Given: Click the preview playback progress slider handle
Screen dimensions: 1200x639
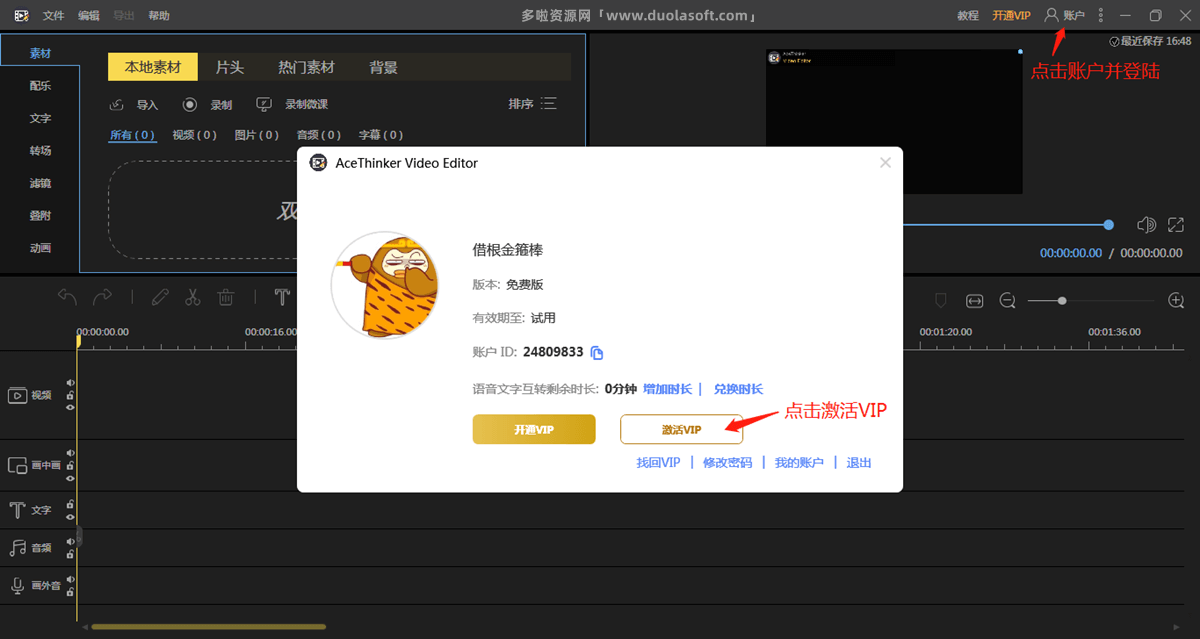Looking at the screenshot, I should pos(1109,225).
